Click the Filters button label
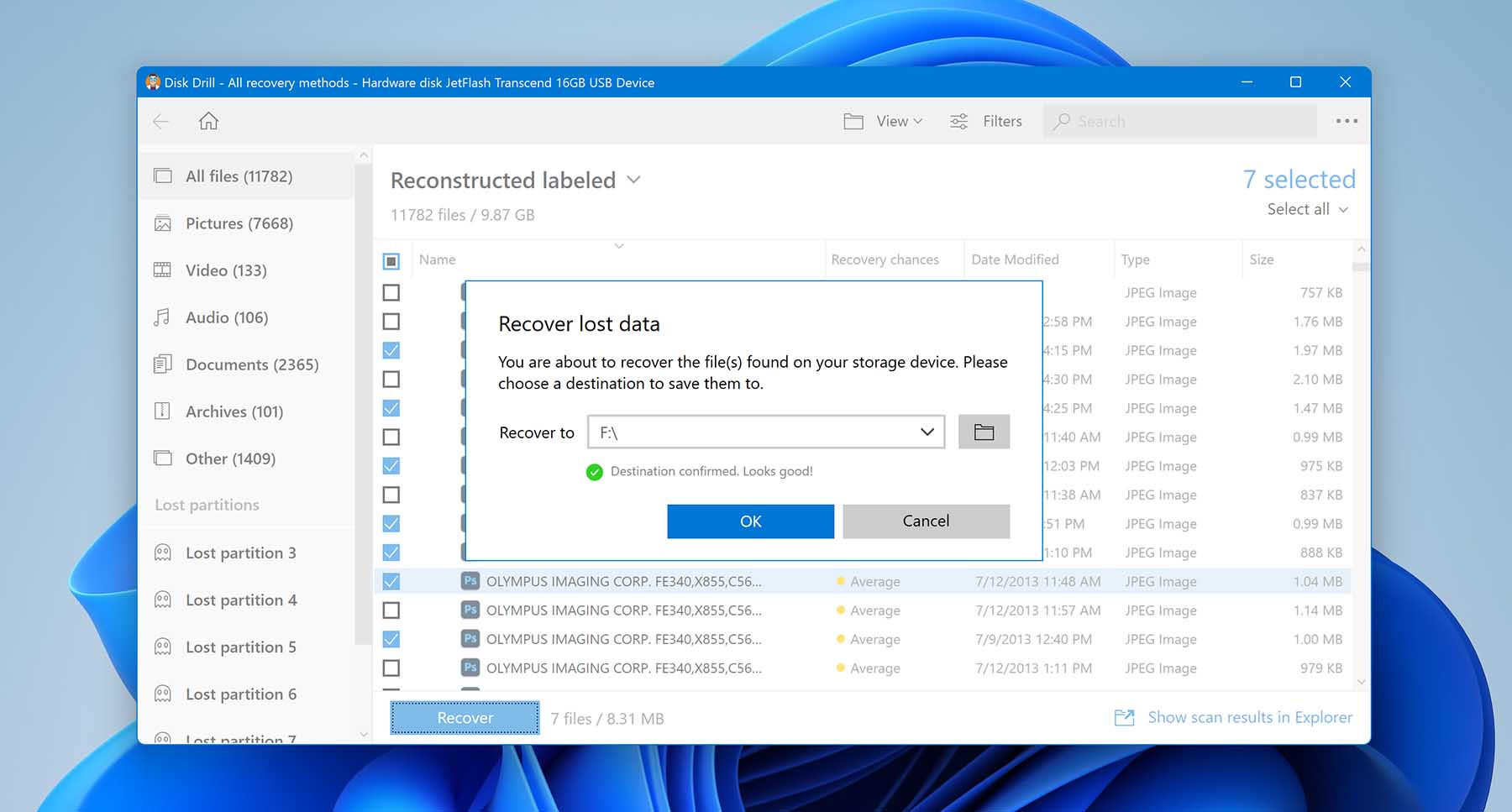1512x812 pixels. pyautogui.click(x=1002, y=122)
